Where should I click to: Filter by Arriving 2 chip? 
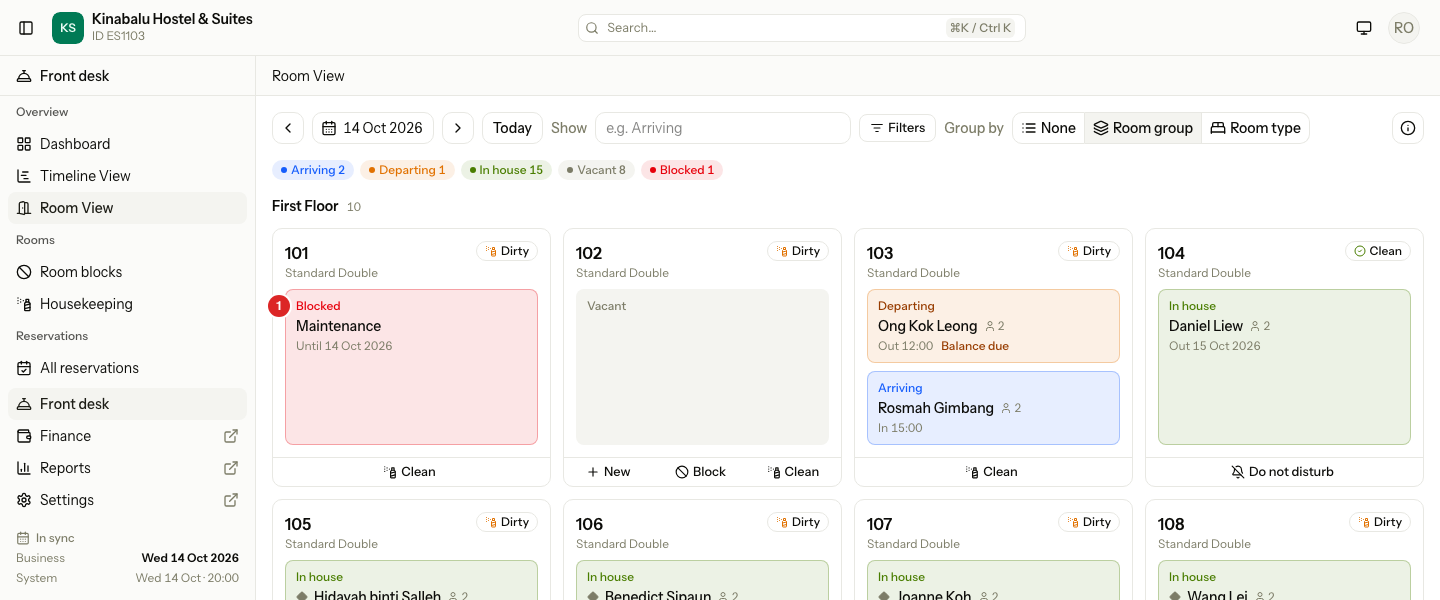tap(313, 170)
